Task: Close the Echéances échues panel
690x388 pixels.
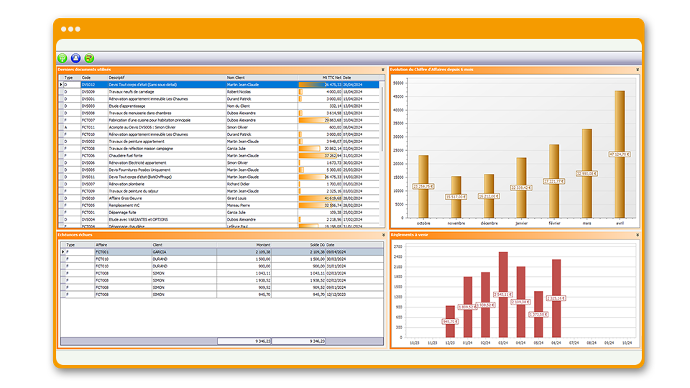Action: click(x=383, y=235)
